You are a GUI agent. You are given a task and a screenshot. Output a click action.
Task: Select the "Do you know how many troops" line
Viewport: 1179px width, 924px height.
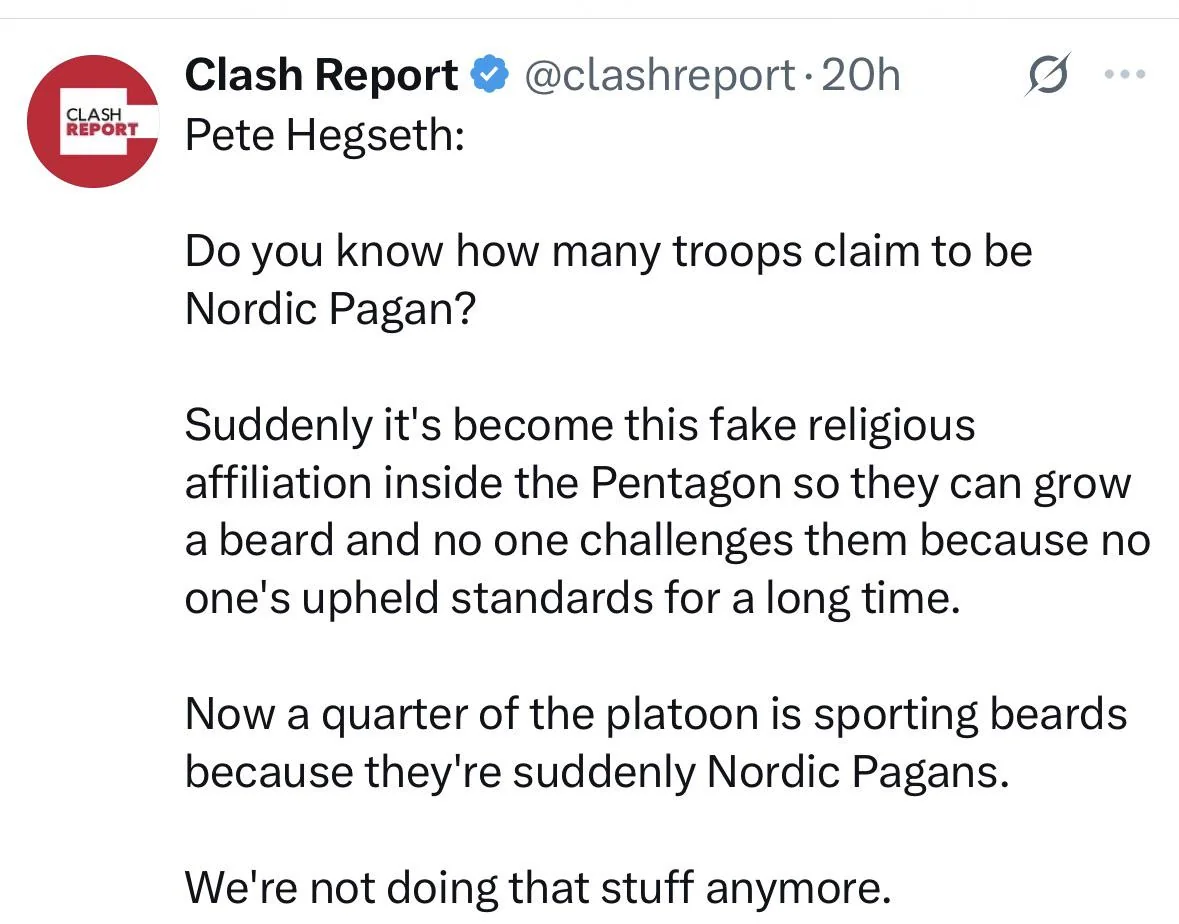[607, 251]
